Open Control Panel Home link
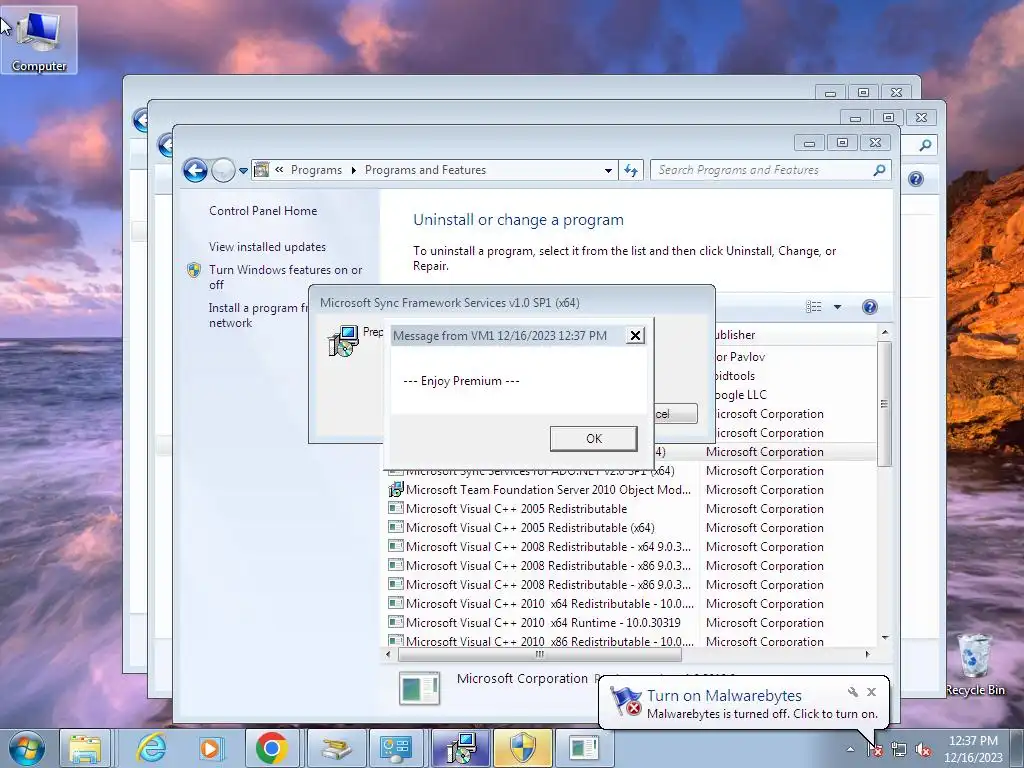This screenshot has height=768, width=1024. (x=263, y=211)
